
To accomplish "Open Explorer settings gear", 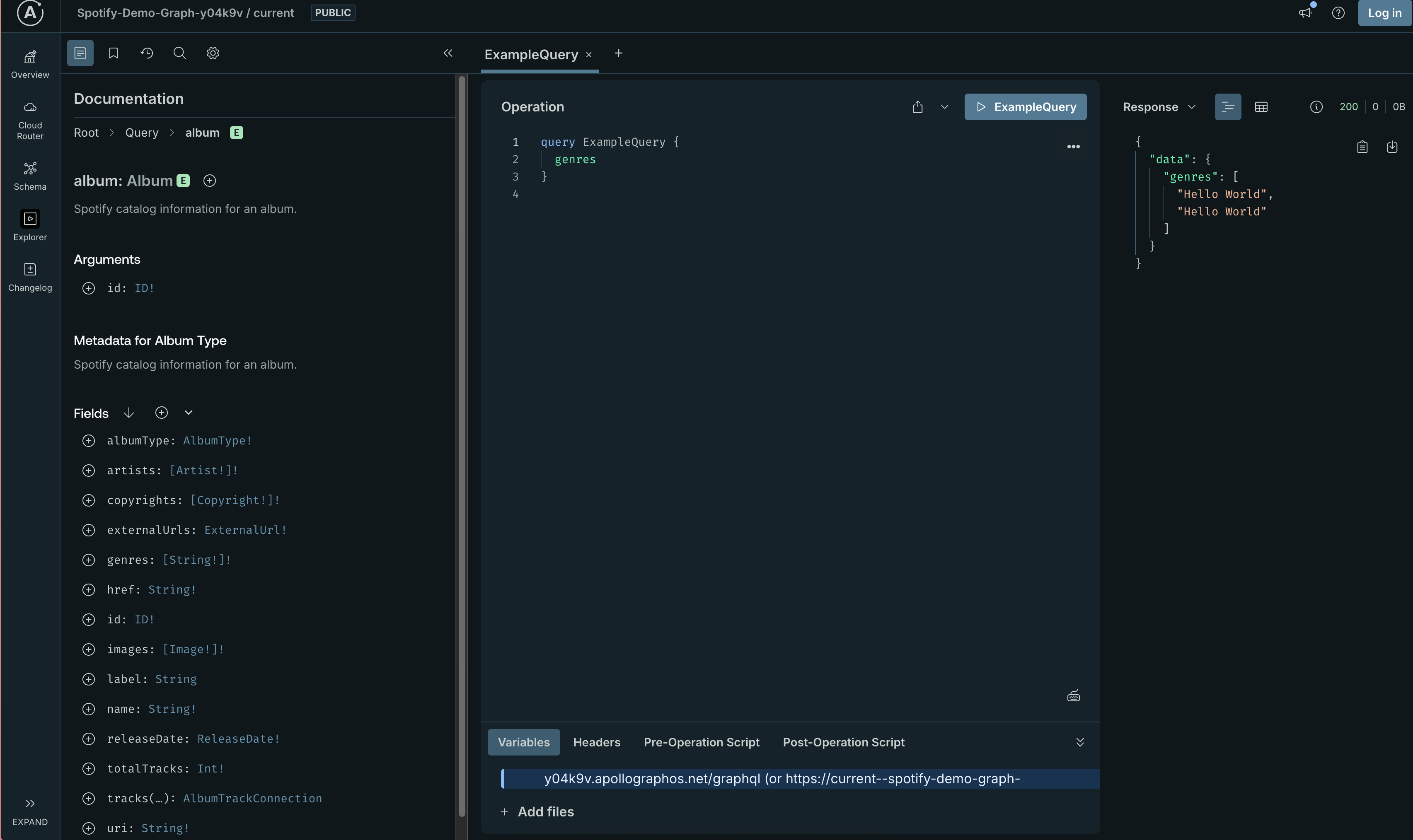I will click(213, 53).
